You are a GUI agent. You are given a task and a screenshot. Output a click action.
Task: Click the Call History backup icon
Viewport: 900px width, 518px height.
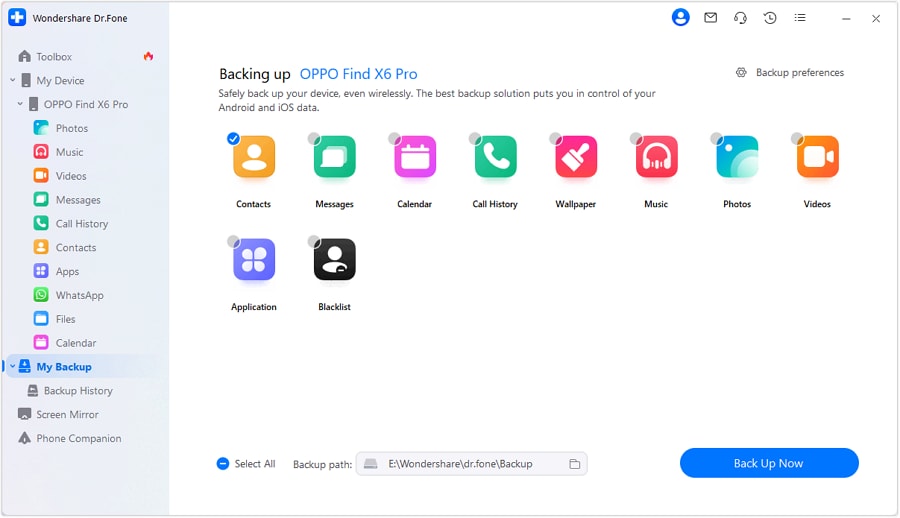tap(495, 157)
